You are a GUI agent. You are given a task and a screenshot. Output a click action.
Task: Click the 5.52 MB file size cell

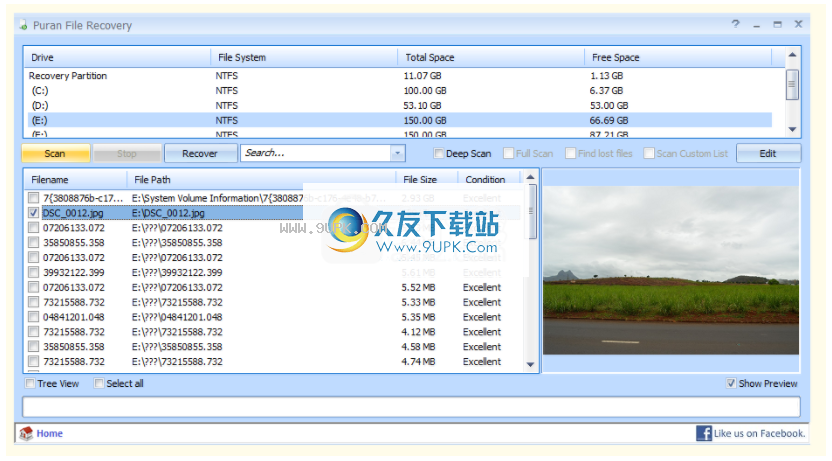[x=418, y=287]
